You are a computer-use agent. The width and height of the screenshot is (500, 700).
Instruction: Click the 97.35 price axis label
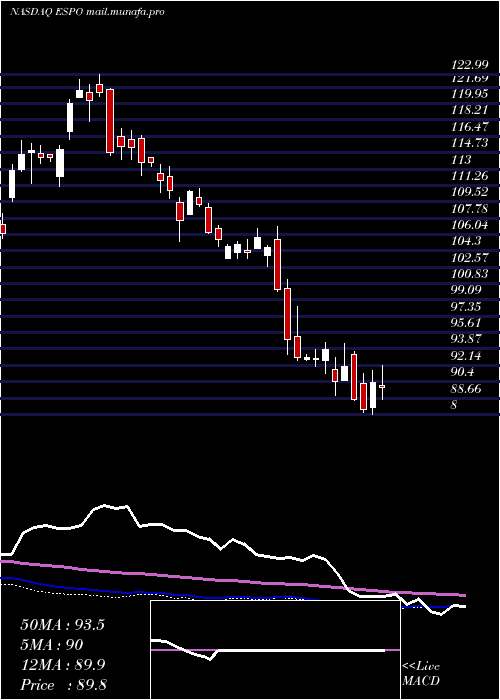coord(467,307)
